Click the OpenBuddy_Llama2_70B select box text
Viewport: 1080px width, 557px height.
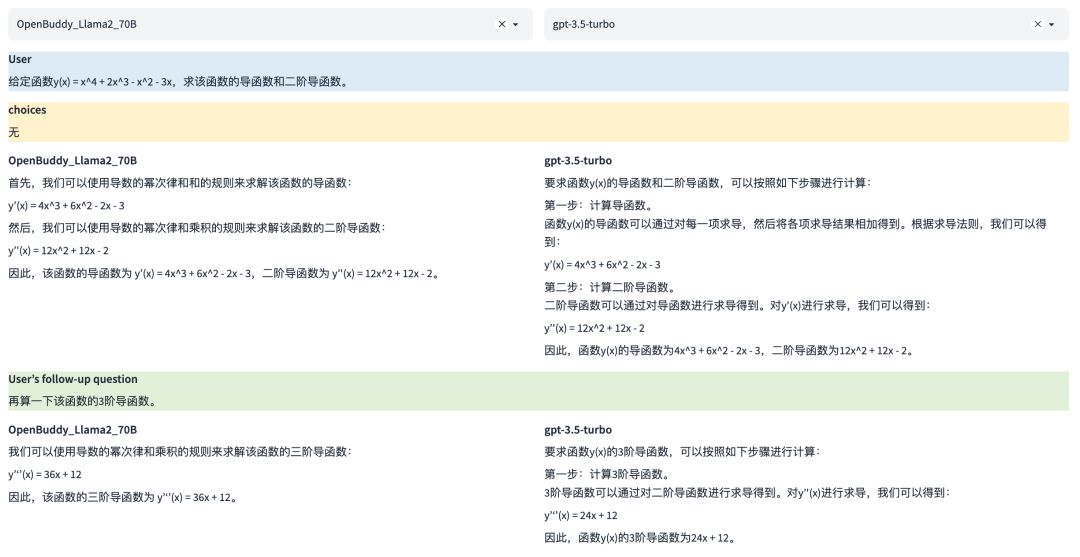76,24
